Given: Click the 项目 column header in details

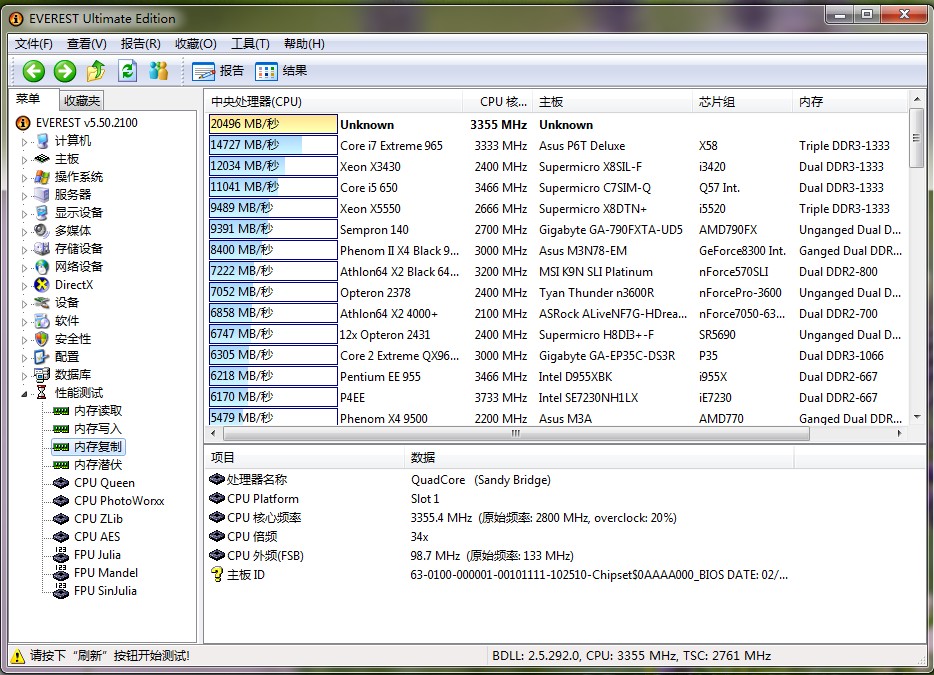Looking at the screenshot, I should [304, 458].
